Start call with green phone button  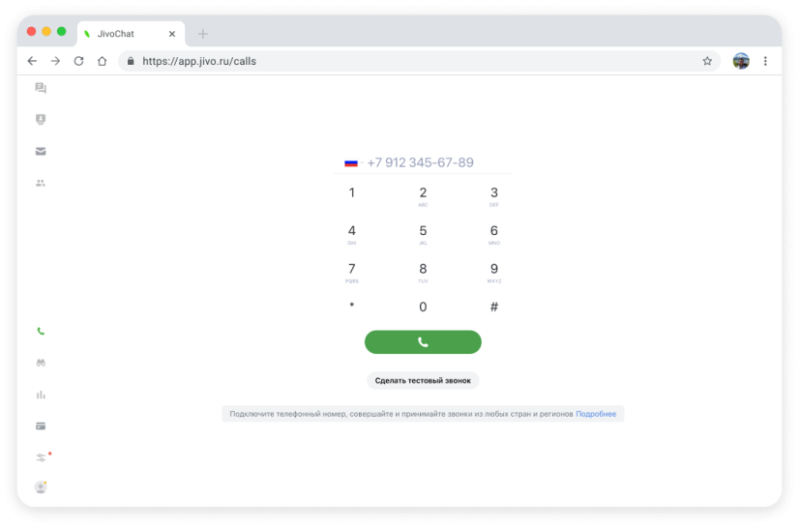[423, 342]
